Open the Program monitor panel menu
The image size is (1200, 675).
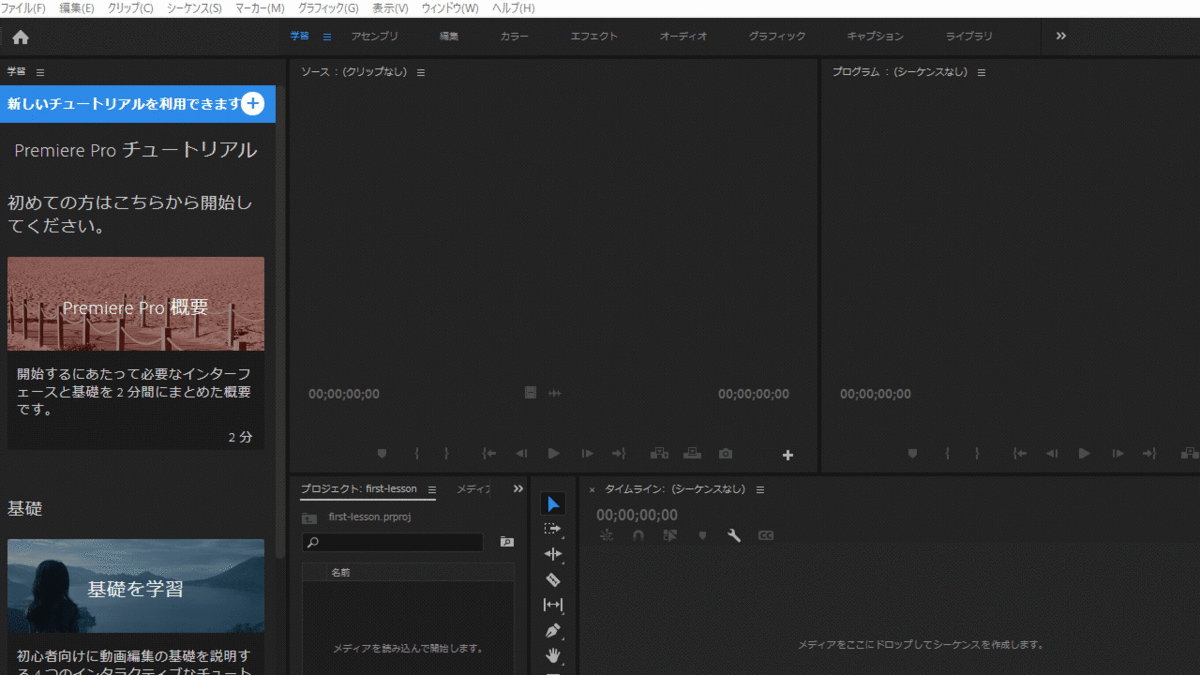click(981, 72)
